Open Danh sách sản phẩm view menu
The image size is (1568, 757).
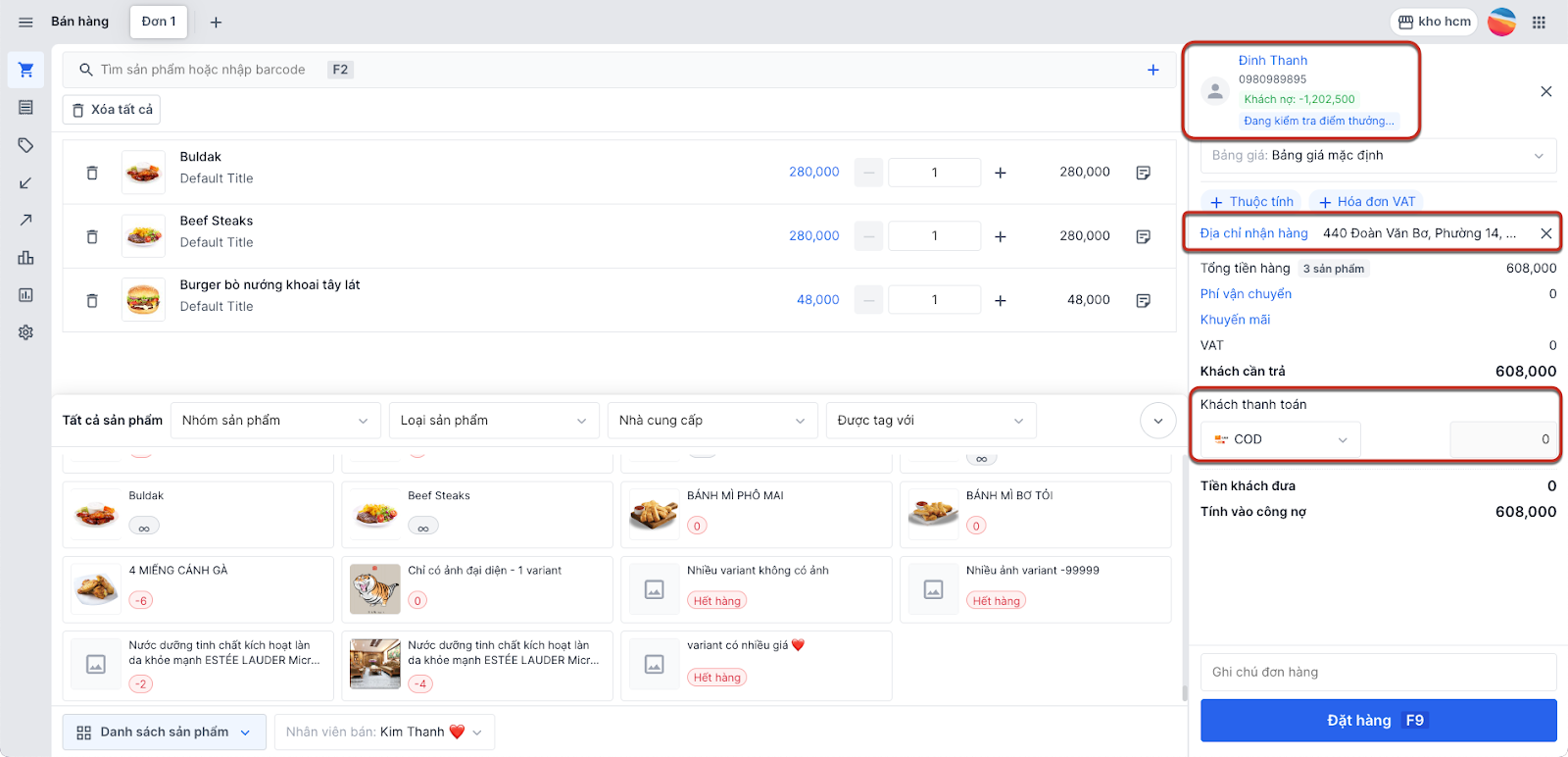pos(165,732)
